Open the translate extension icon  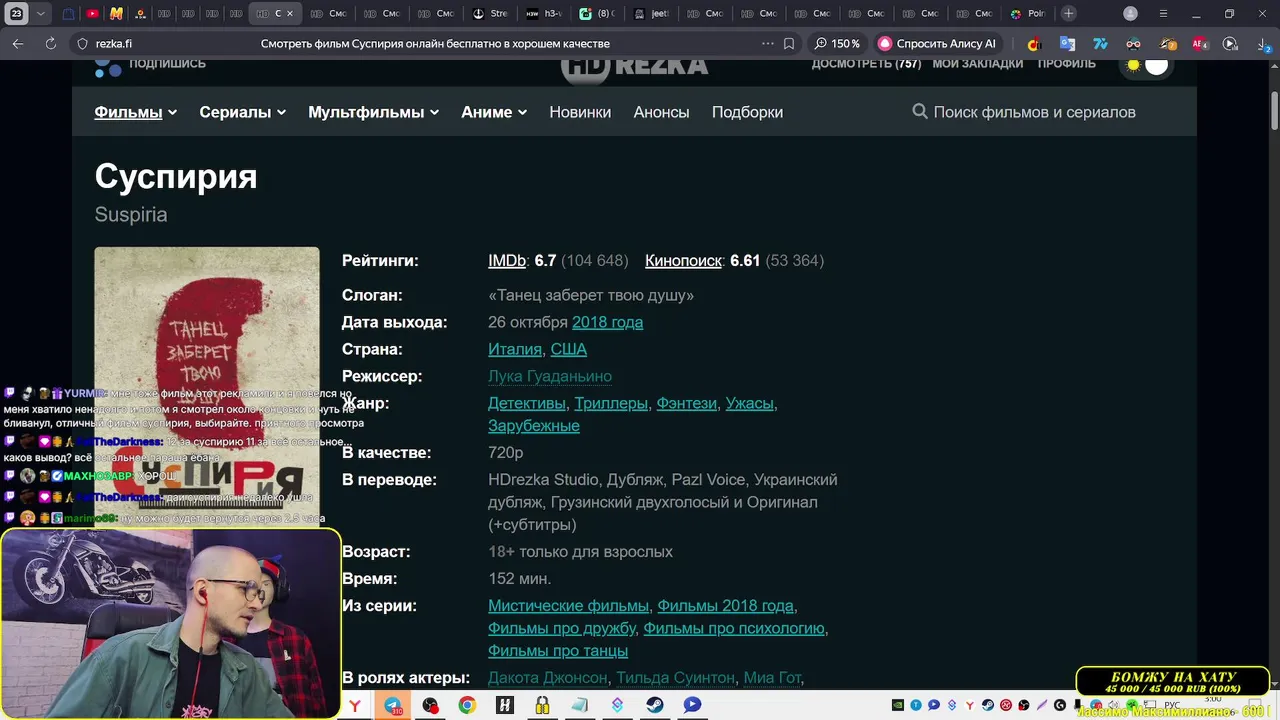1067,44
